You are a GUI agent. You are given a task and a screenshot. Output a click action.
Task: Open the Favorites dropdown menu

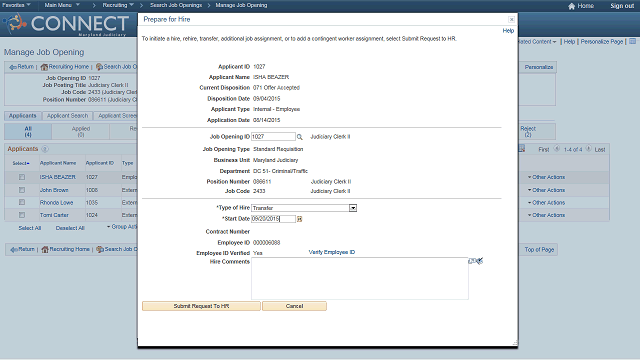[x=16, y=5]
